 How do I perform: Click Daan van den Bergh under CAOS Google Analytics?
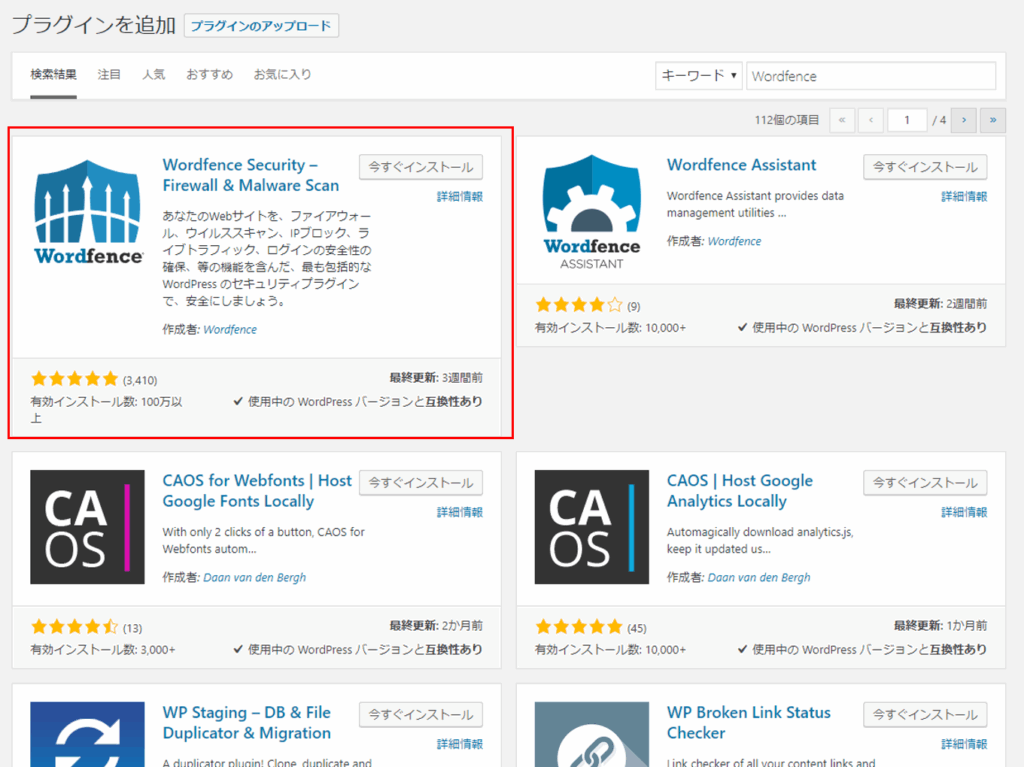click(759, 578)
